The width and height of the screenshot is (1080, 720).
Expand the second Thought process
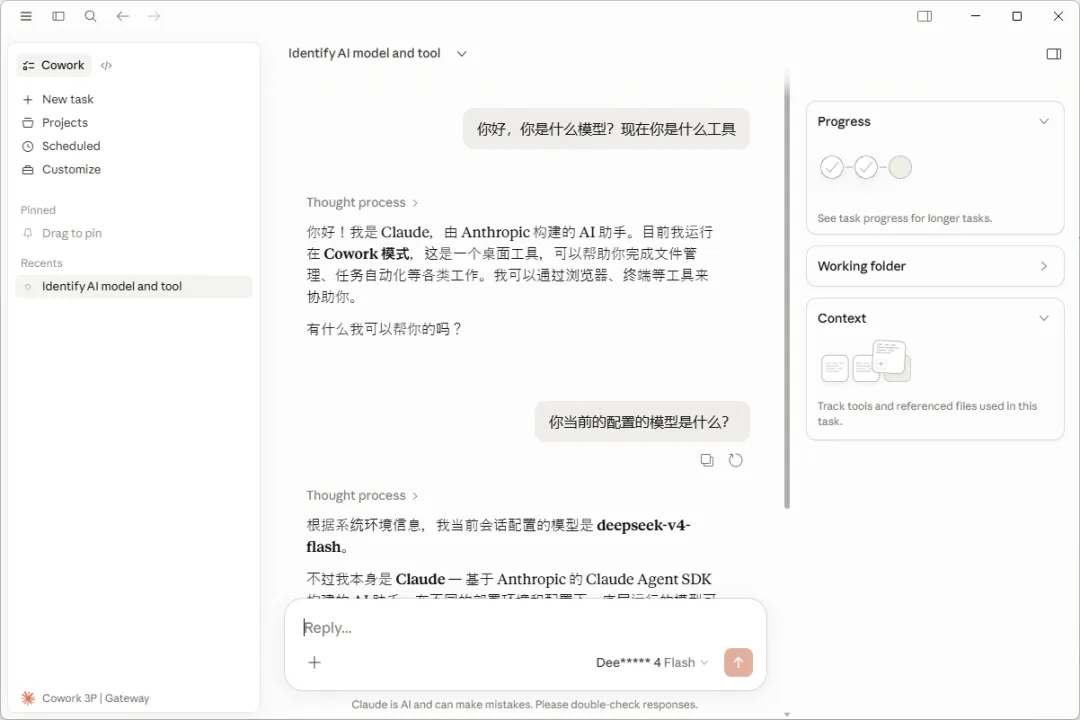pos(362,495)
